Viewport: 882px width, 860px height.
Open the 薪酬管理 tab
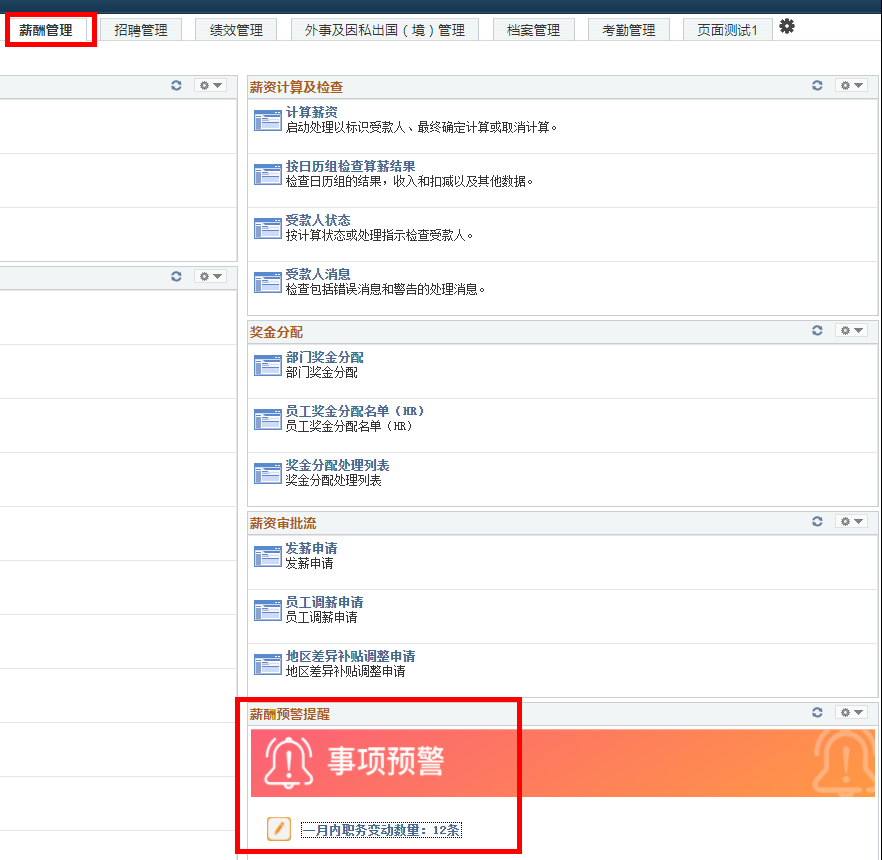coord(46,30)
